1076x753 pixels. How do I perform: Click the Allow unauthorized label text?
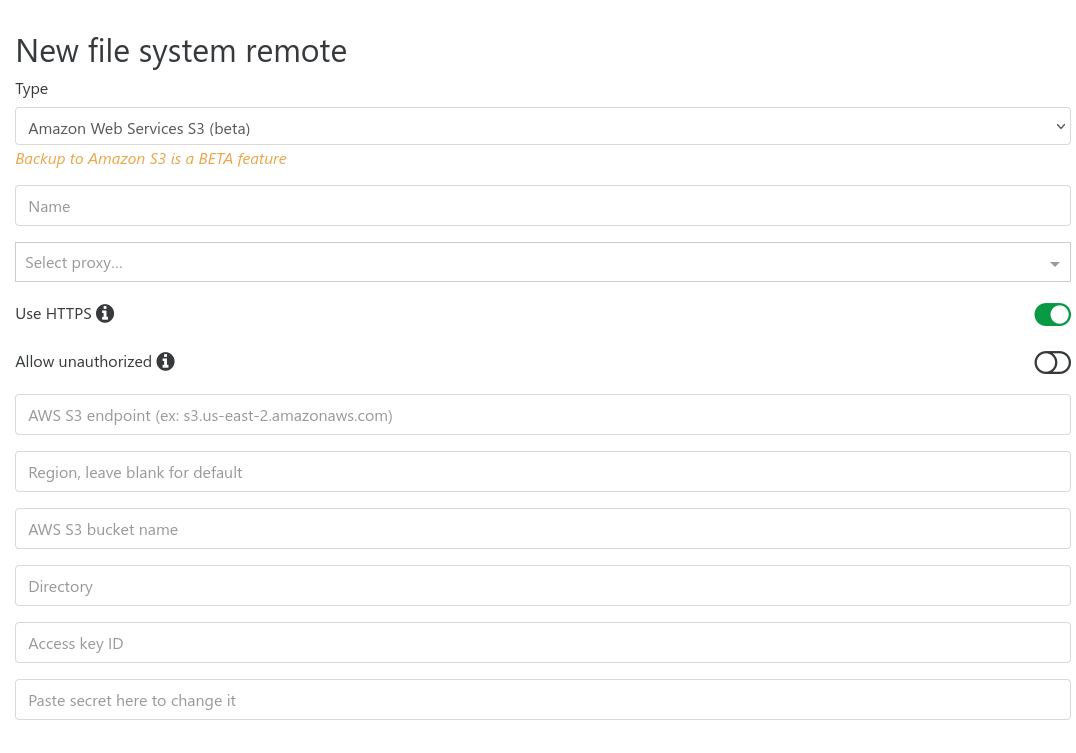[x=83, y=362]
